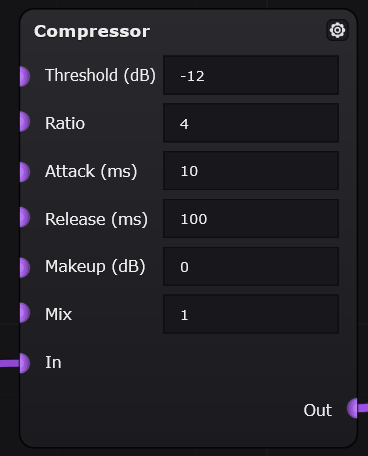368x456 pixels.
Task: Select the Release (ms) input port
Action: (x=25, y=217)
